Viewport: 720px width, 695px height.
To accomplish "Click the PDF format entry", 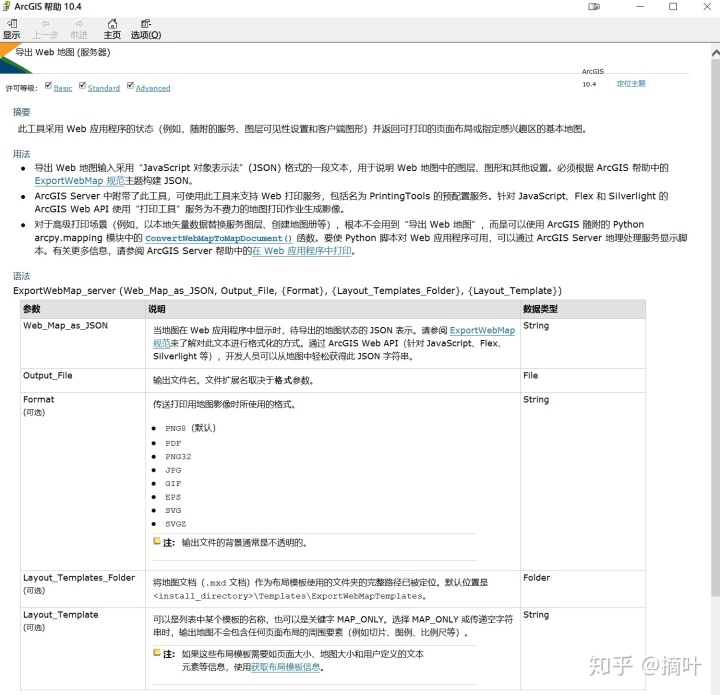I will (173, 443).
